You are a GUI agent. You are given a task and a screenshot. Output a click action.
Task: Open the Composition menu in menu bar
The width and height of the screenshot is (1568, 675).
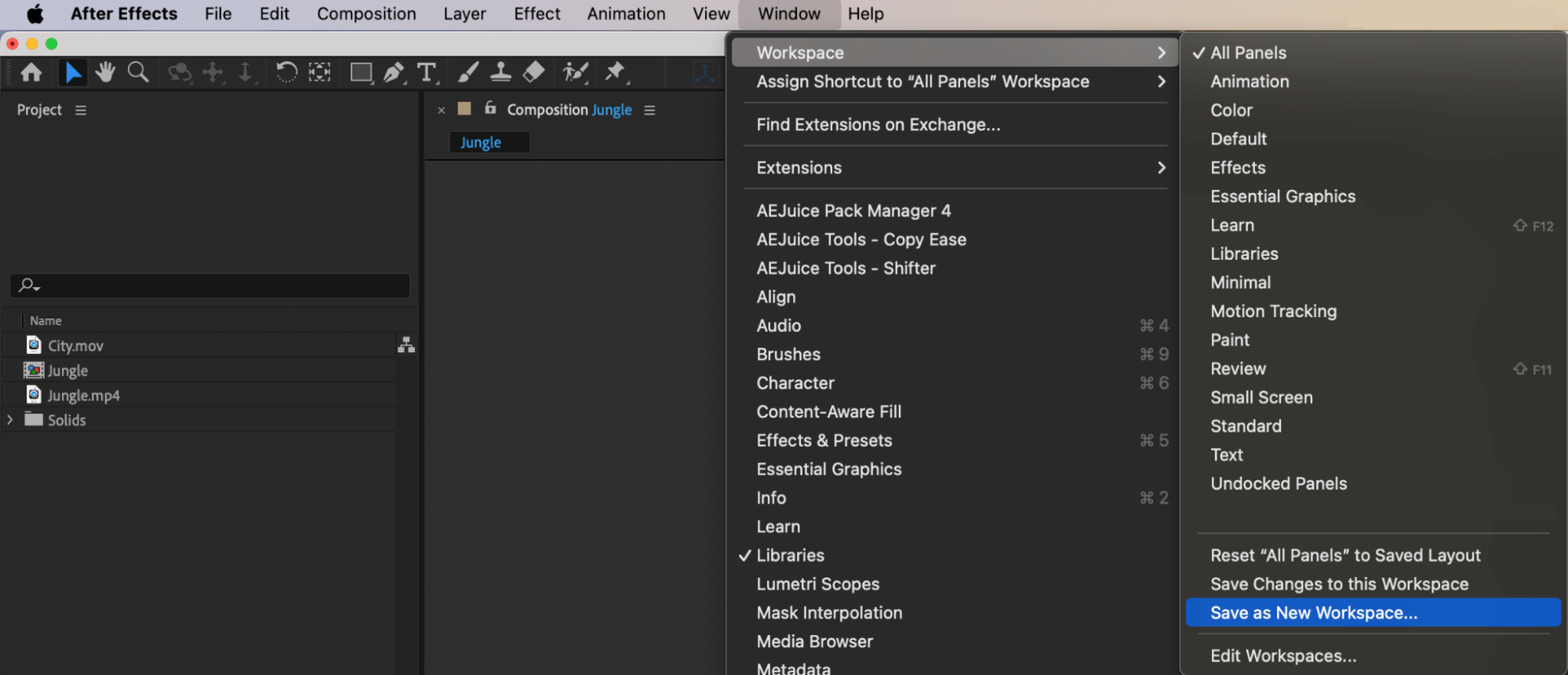pyautogui.click(x=366, y=14)
